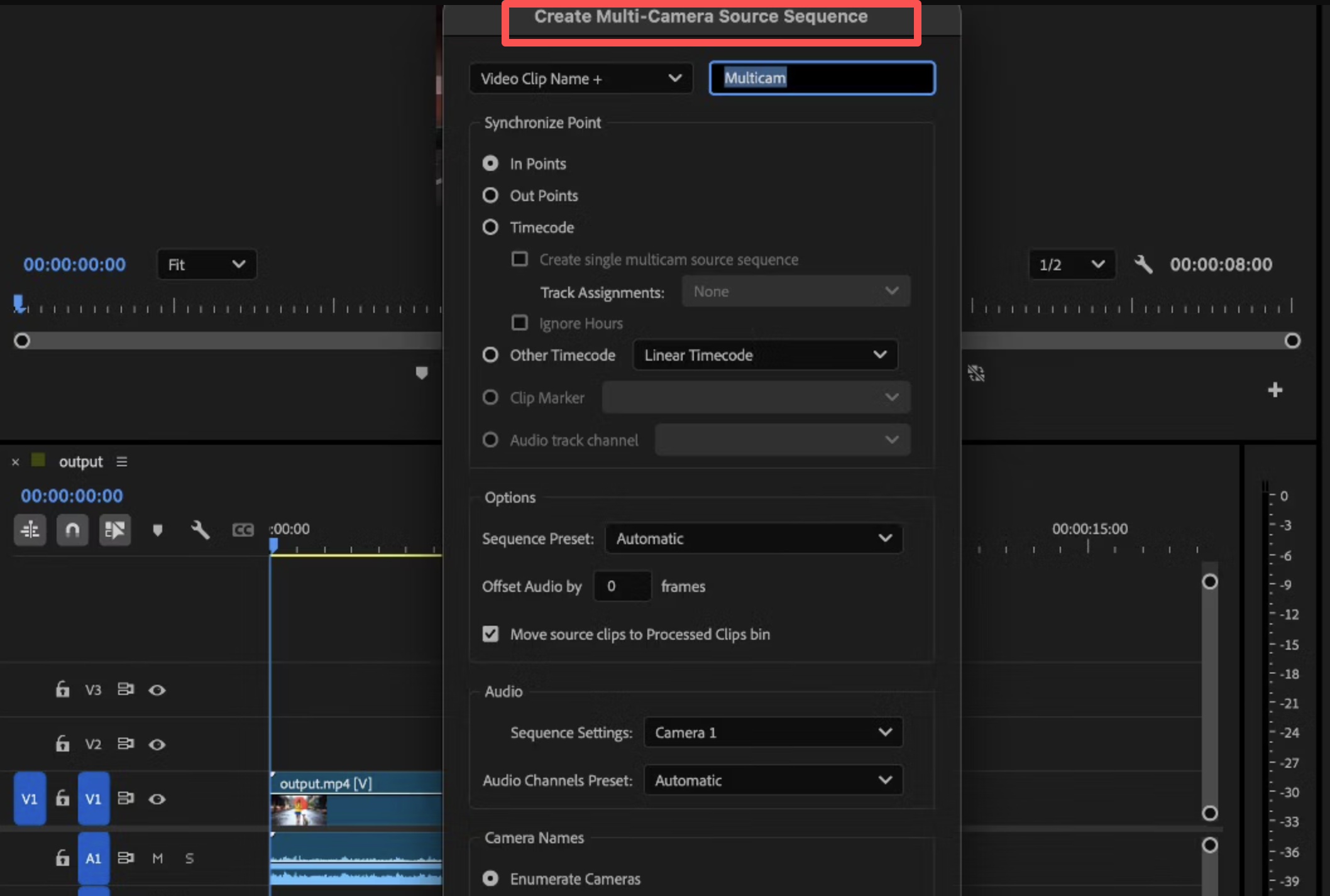Click monitor 00:00:00:00 blue timecode
The width and height of the screenshot is (1330, 896).
coord(74,265)
